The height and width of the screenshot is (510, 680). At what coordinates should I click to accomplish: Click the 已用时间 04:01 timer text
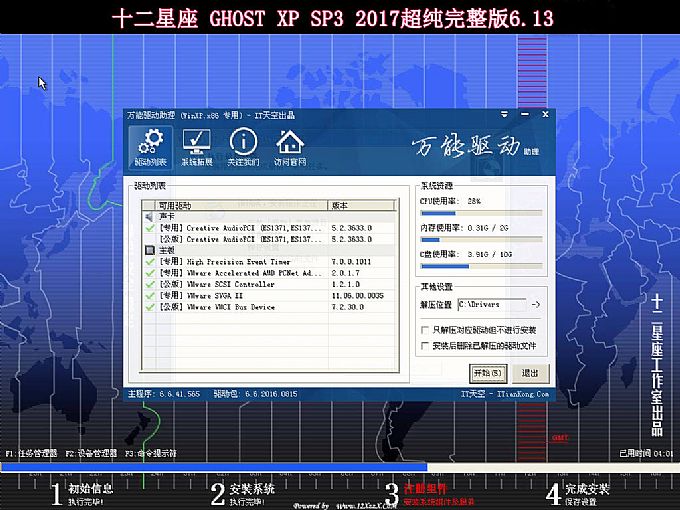pos(646,453)
